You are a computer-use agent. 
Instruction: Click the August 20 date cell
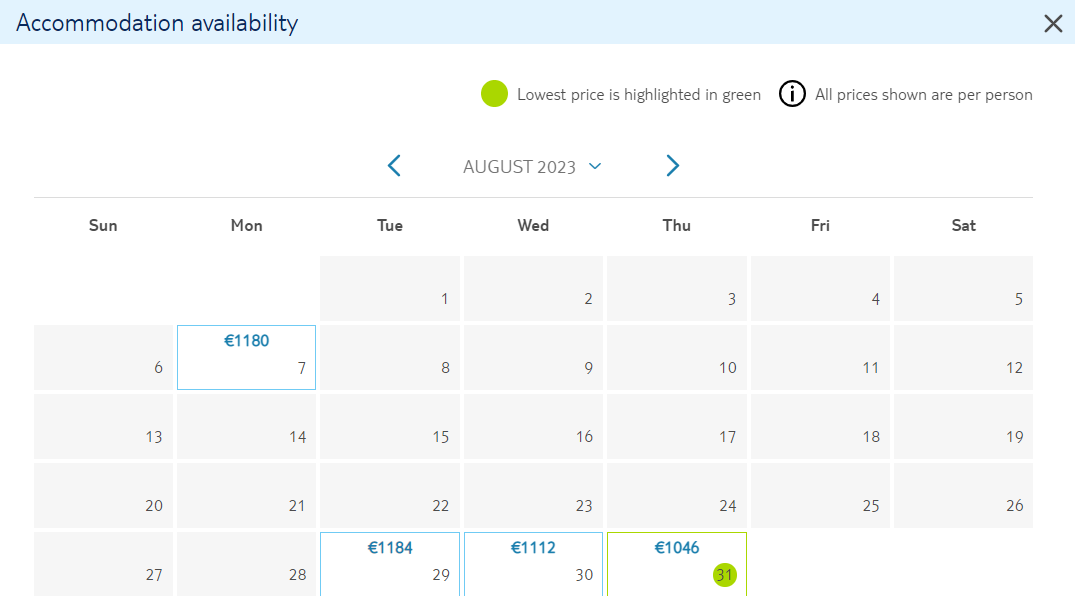point(103,495)
